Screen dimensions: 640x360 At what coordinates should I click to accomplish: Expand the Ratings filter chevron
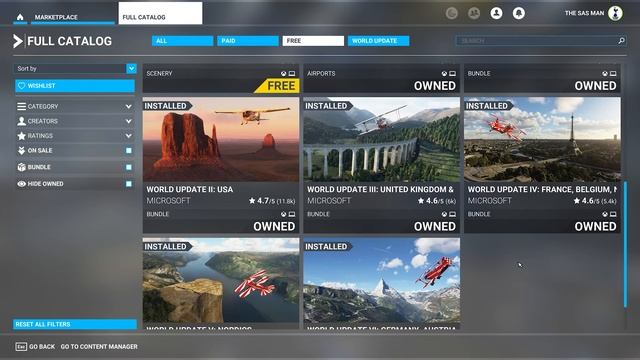coord(129,136)
